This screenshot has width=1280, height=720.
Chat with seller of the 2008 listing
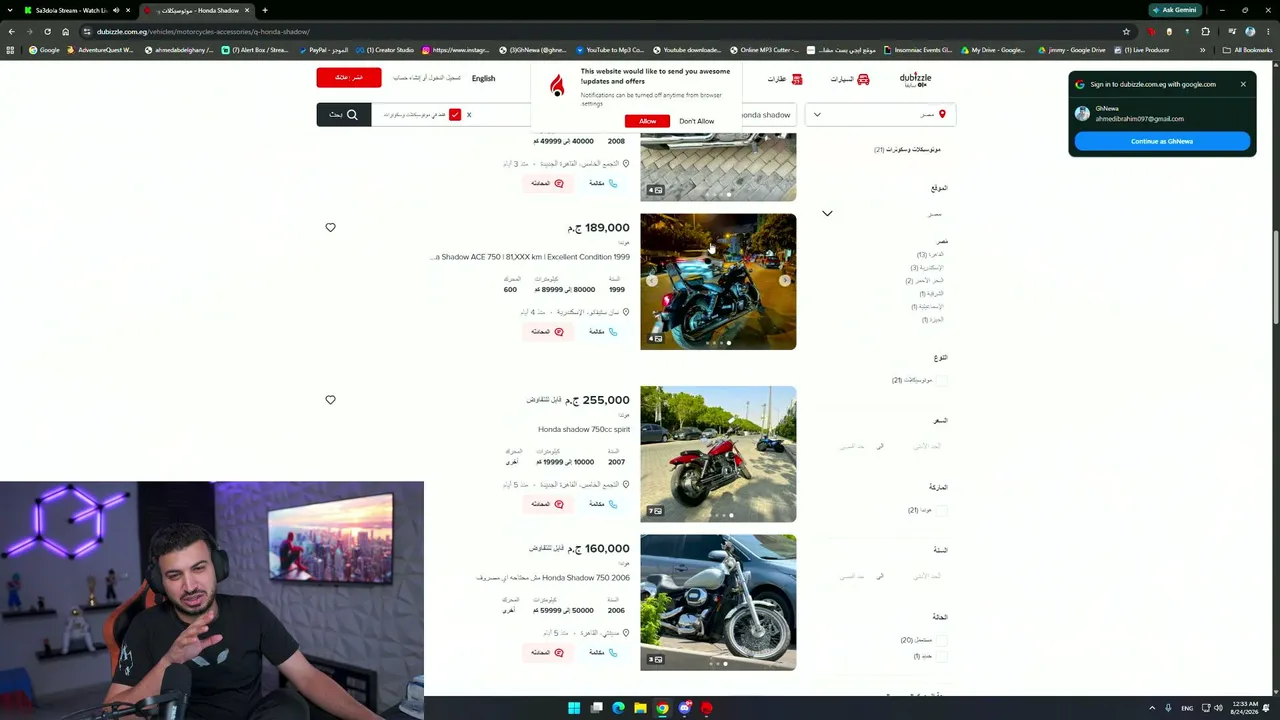tap(547, 183)
